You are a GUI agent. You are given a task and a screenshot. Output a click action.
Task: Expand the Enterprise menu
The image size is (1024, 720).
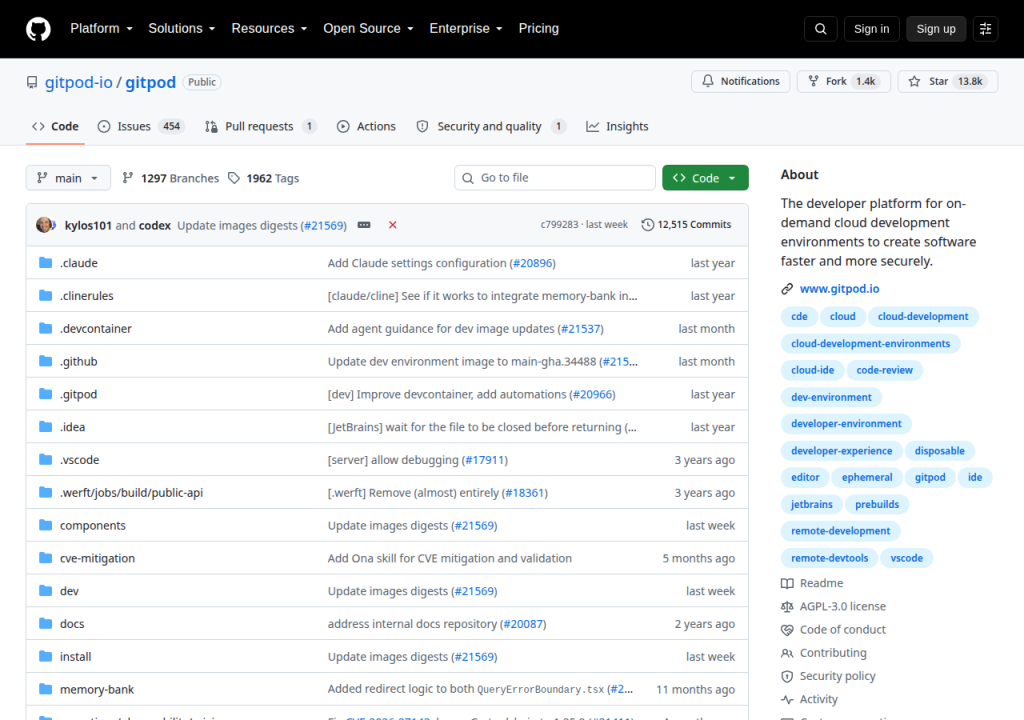[x=466, y=29]
